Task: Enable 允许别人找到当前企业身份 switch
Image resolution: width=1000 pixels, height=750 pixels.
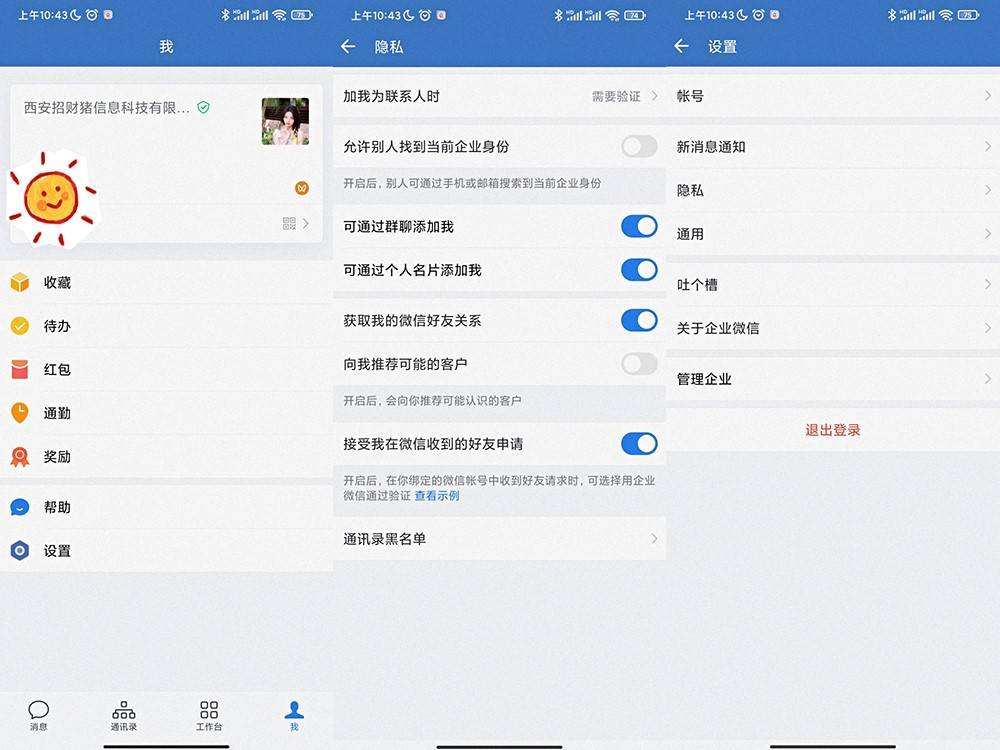Action: point(639,147)
